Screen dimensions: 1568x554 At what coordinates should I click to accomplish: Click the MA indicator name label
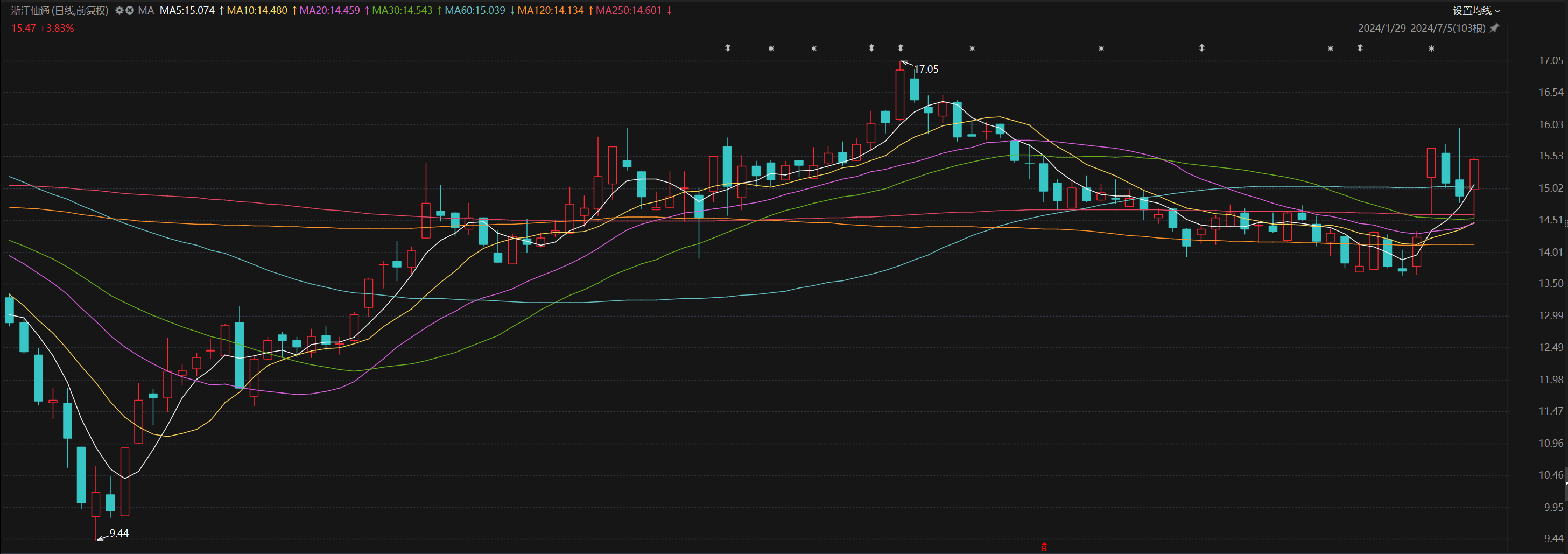(x=146, y=10)
